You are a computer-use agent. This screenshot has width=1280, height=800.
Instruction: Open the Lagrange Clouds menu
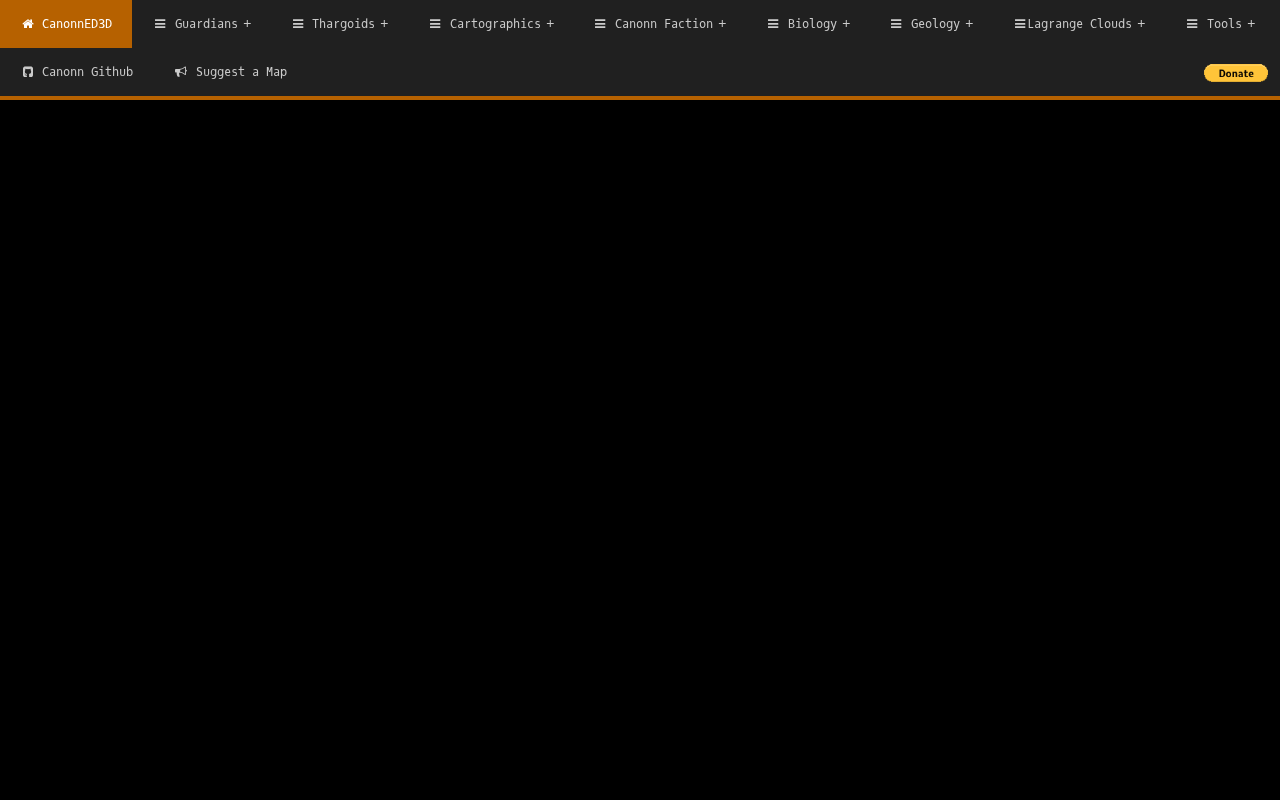(1079, 24)
